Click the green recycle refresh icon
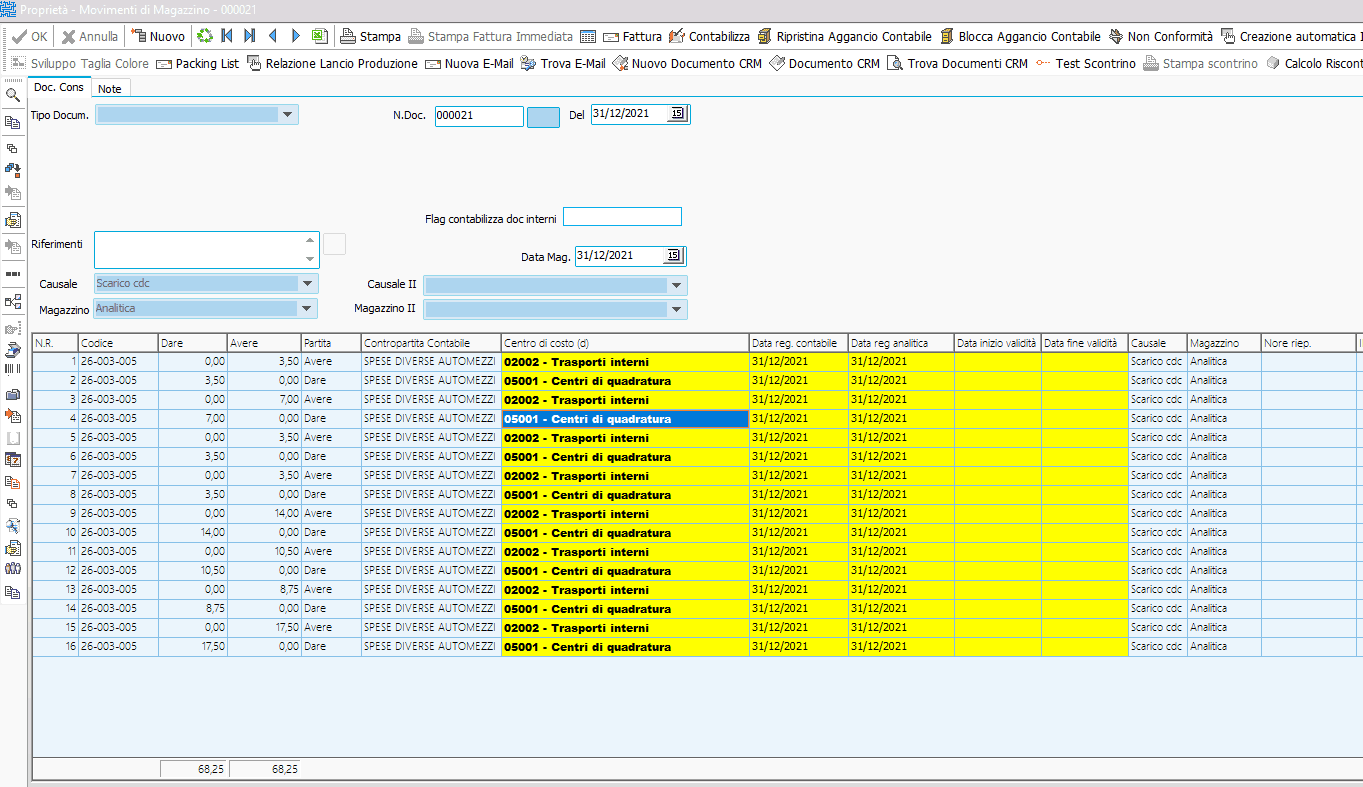1363x787 pixels. click(x=205, y=36)
